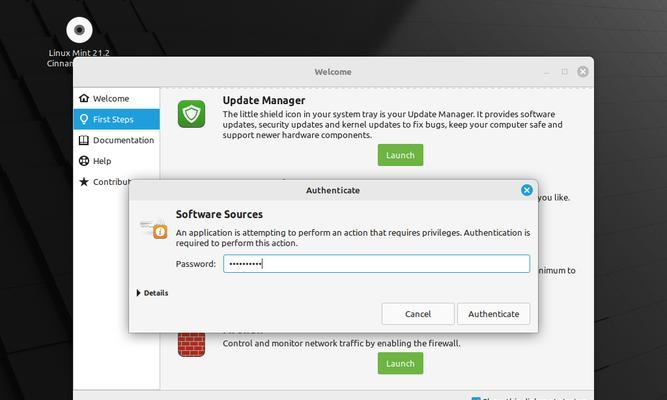Cancel the authentication request
667x400 pixels.
pos(418,314)
